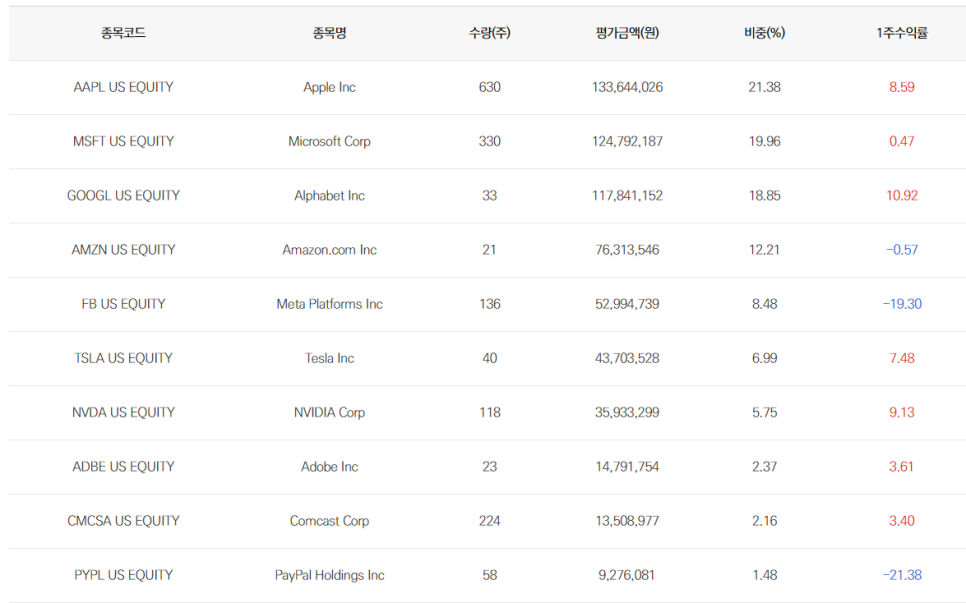Click the valuation amount 117,841,152
The width and height of the screenshot is (966, 603).
[x=627, y=195]
